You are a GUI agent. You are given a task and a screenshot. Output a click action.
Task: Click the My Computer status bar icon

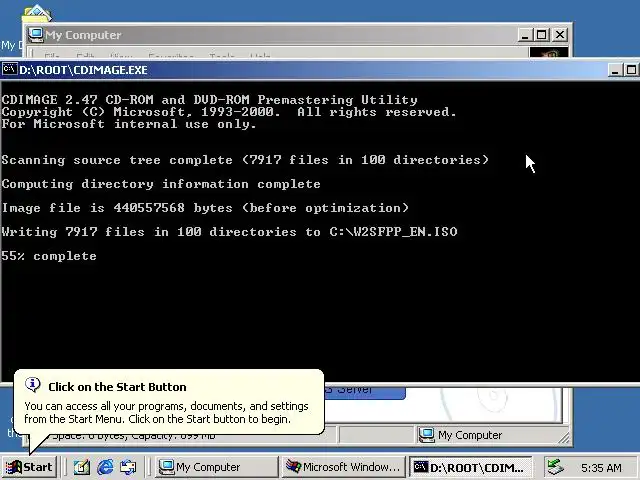(x=427, y=435)
